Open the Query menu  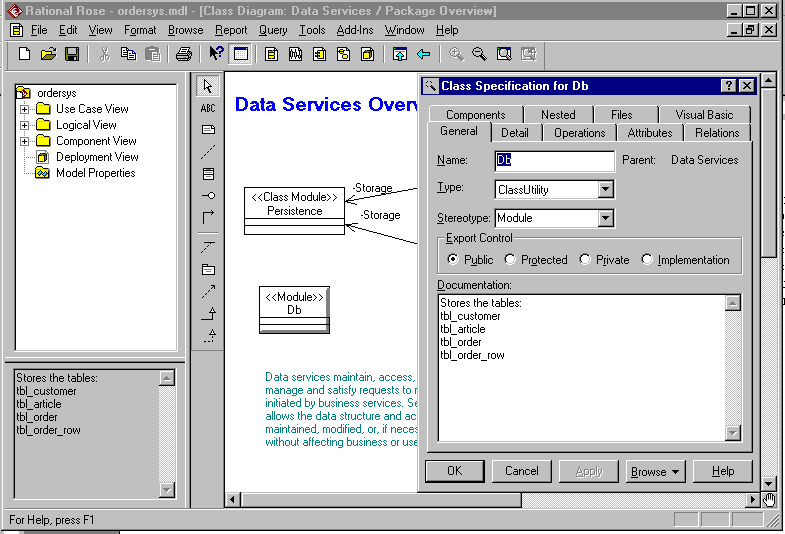click(x=273, y=30)
